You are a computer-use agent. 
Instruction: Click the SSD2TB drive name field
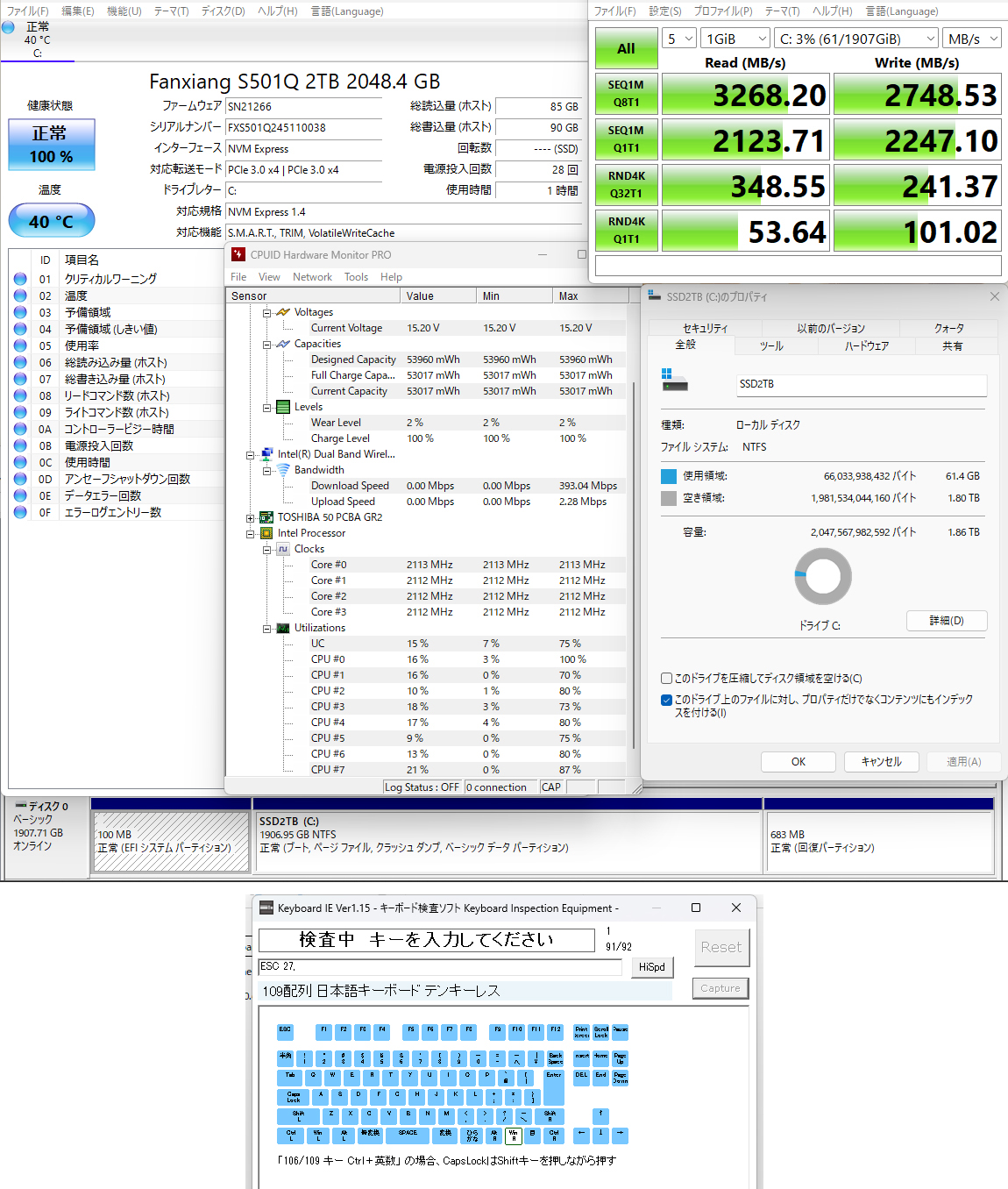coord(862,384)
